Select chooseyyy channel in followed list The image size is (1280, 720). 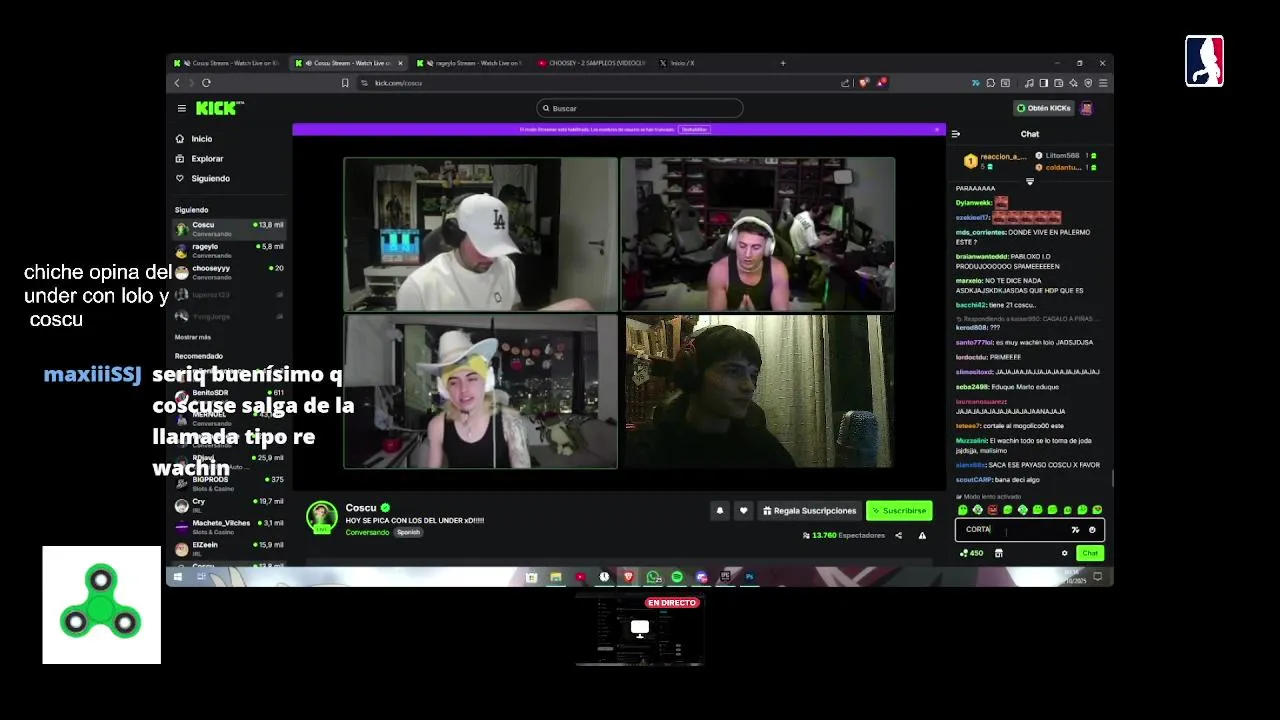click(229, 272)
